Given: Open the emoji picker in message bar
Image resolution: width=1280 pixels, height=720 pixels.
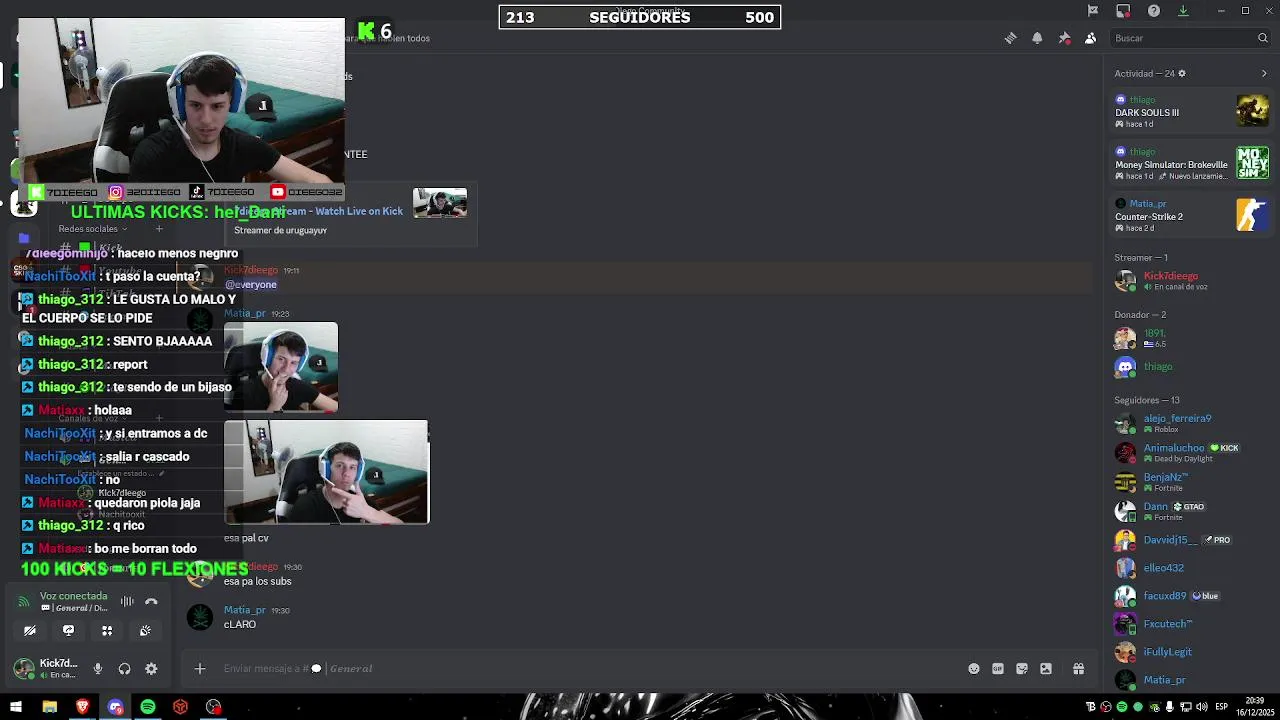Looking at the screenshot, I should click(974, 669).
